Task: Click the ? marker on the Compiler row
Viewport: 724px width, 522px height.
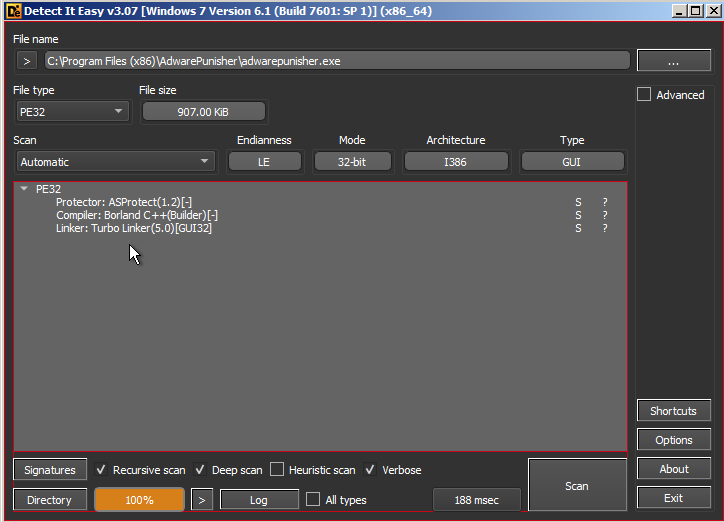Action: 605,215
